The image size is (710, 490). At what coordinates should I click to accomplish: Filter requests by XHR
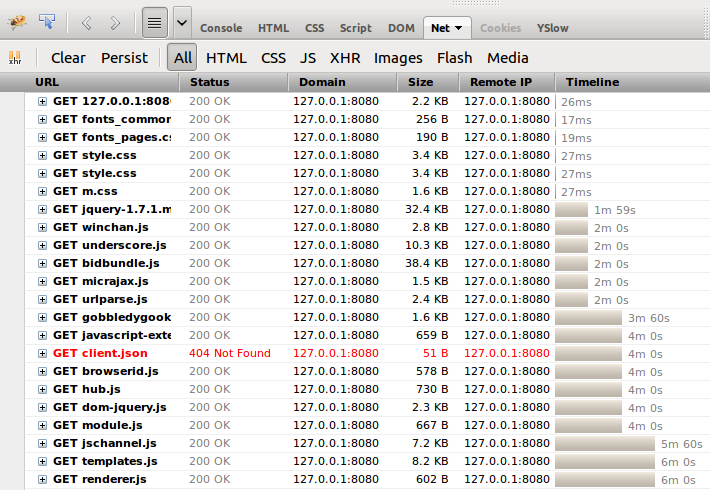click(345, 58)
